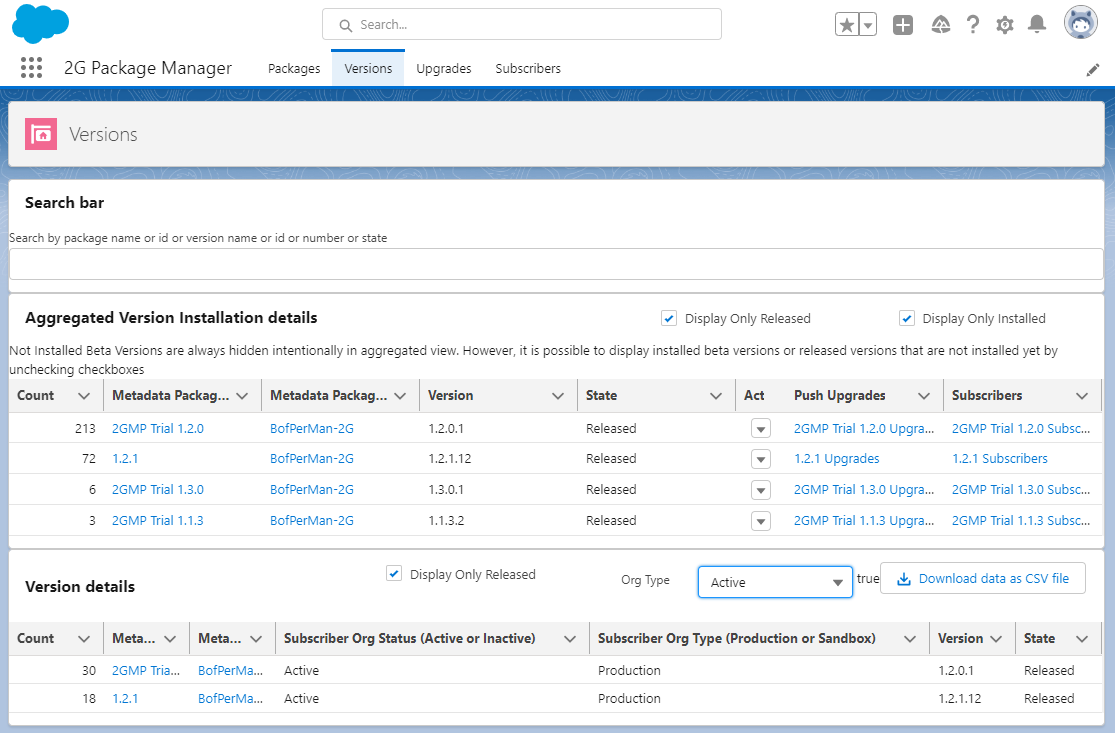
Task: Open the user profile avatar
Action: click(1081, 23)
